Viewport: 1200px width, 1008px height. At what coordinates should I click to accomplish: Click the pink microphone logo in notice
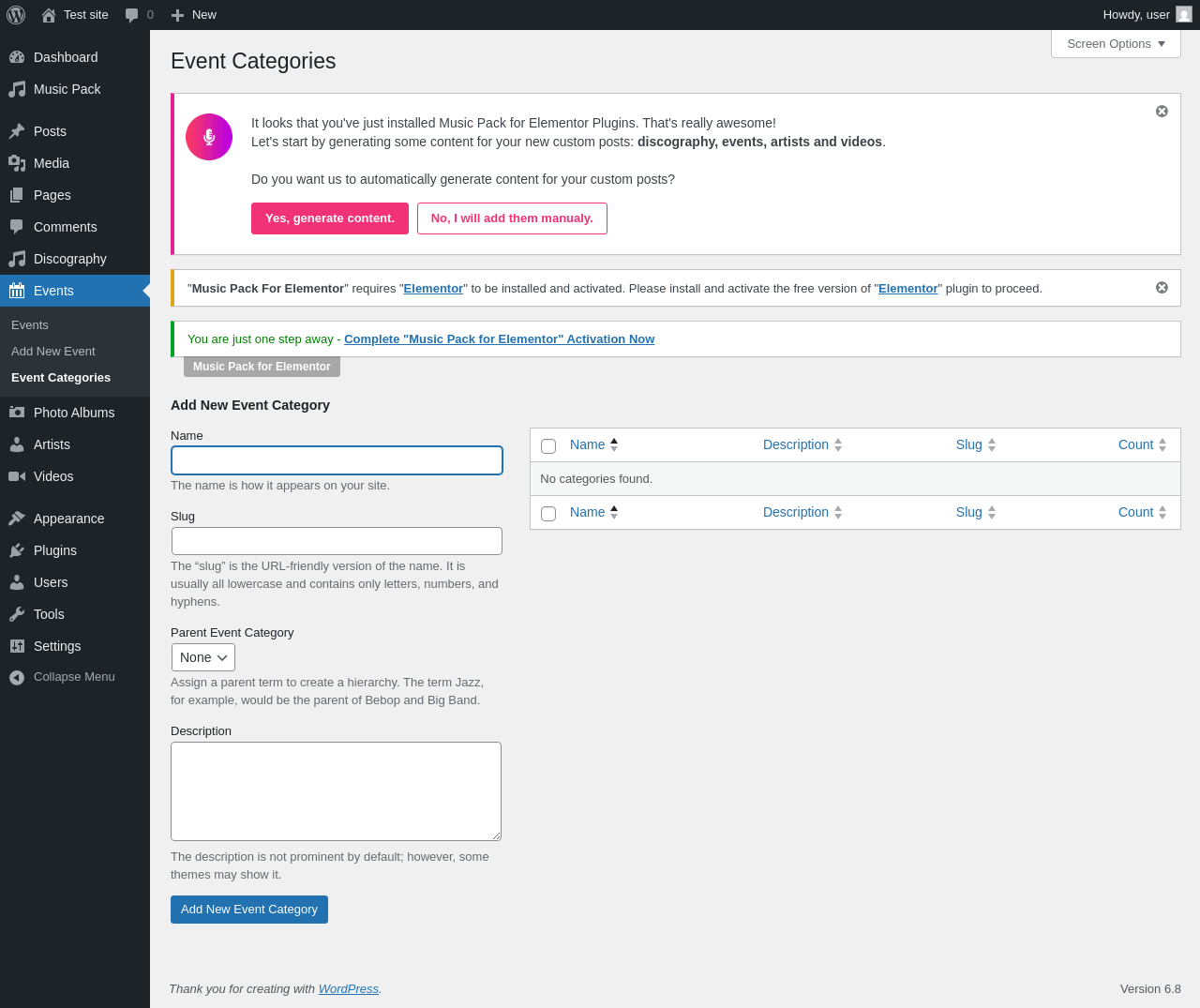[x=209, y=137]
